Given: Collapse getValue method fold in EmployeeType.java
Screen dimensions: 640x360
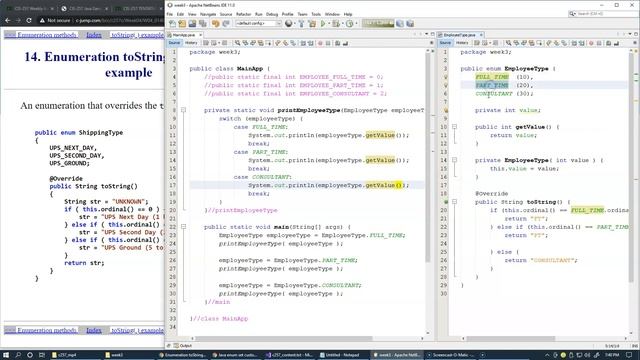Looking at the screenshot, I should point(454,127).
